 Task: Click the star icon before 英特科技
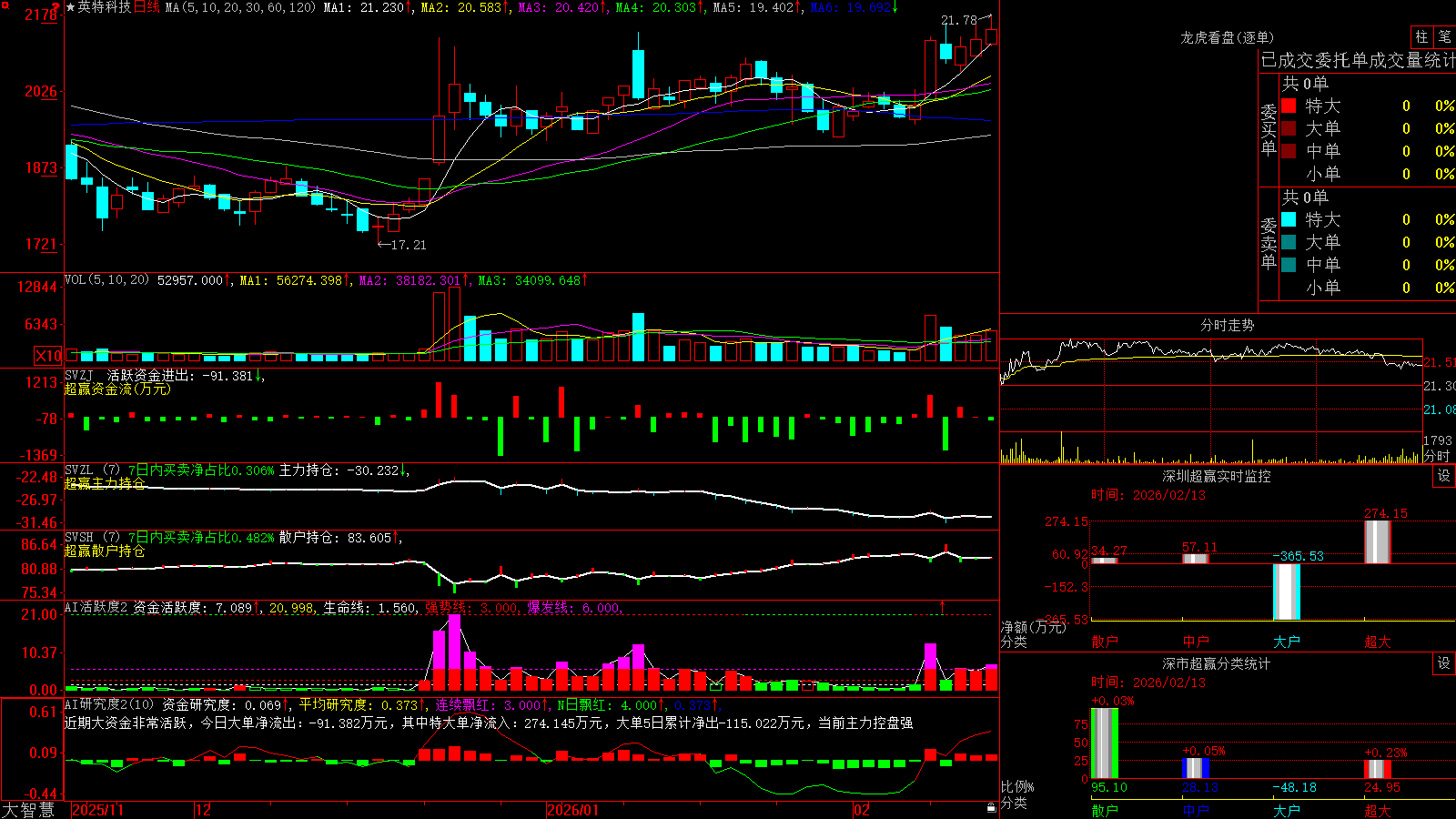click(70, 7)
